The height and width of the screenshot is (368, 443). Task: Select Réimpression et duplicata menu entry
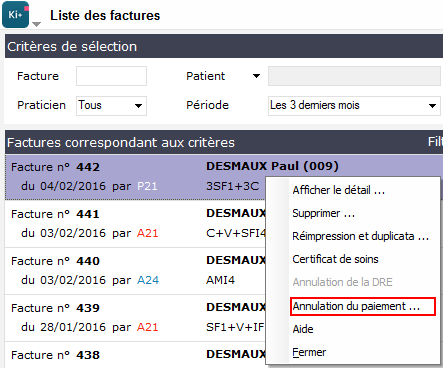[360, 236]
